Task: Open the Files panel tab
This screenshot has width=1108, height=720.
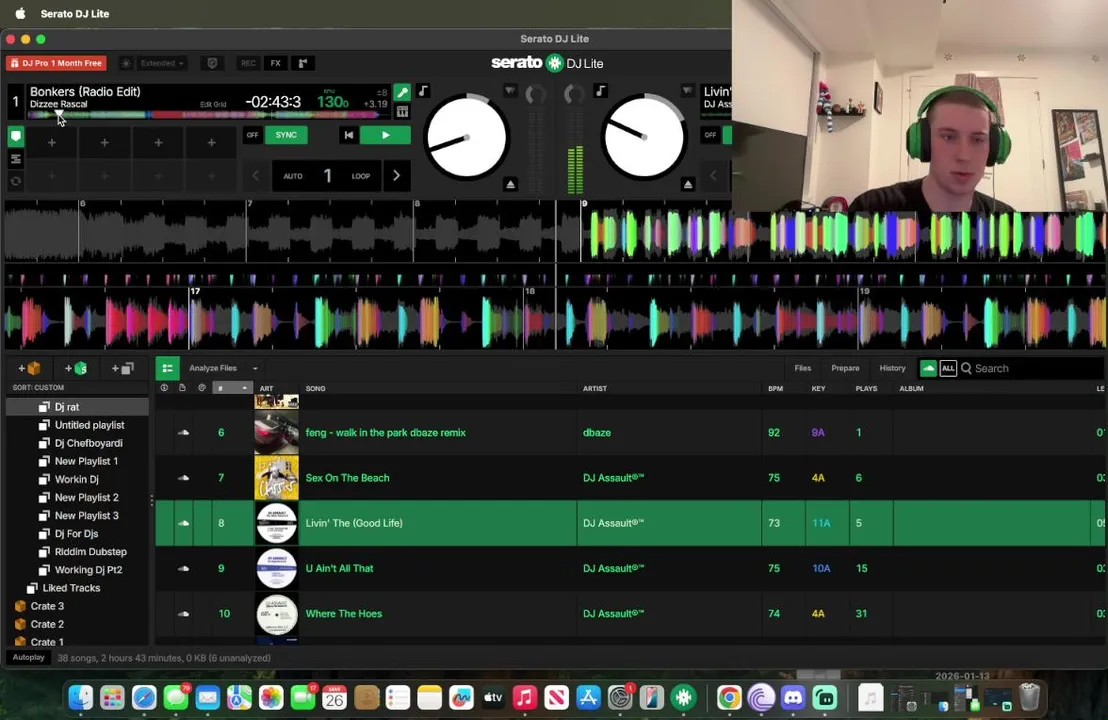Action: pyautogui.click(x=802, y=368)
